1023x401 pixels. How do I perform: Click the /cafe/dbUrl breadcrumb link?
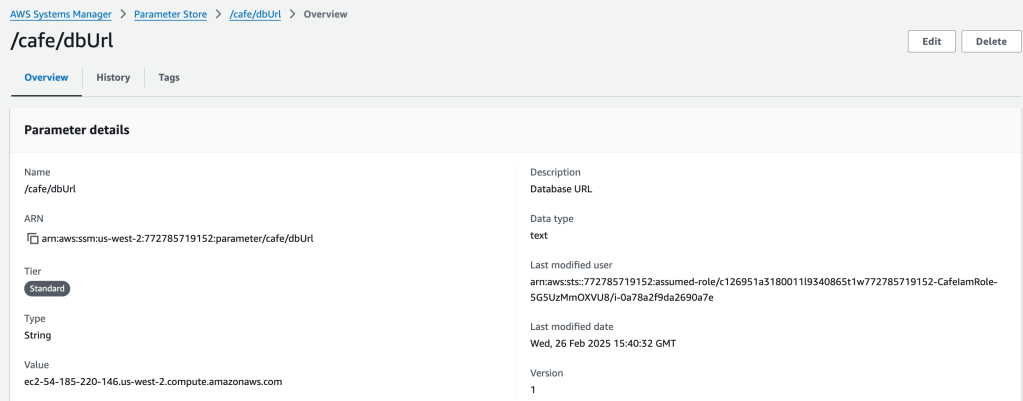[254, 14]
